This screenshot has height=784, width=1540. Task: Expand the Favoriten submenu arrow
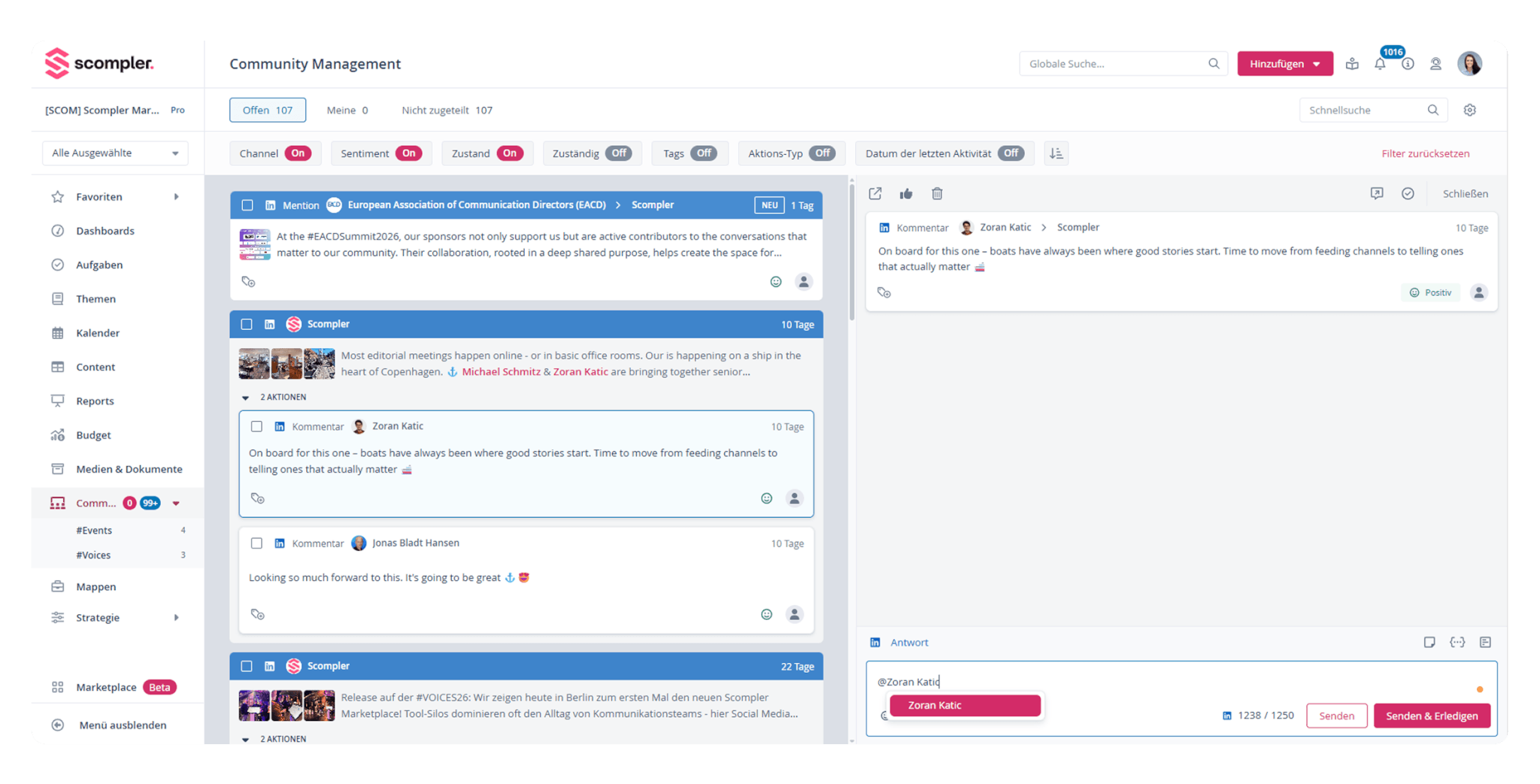tap(177, 197)
